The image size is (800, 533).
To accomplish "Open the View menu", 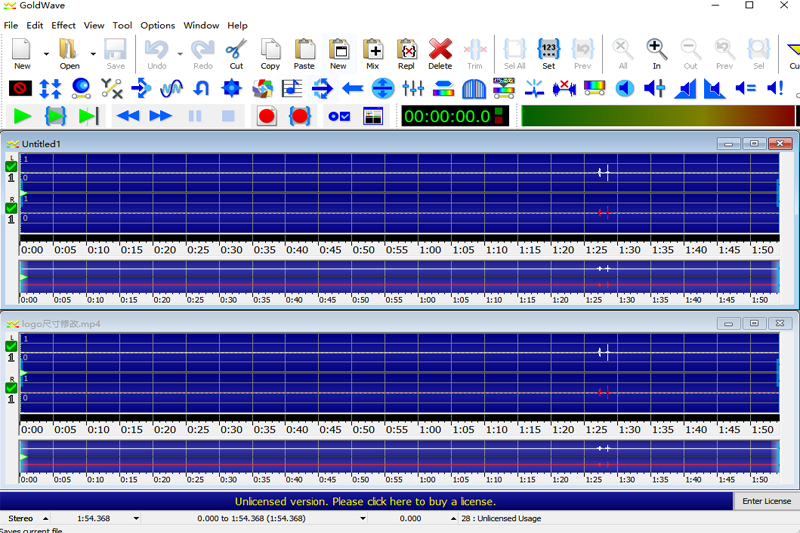I will pos(94,25).
